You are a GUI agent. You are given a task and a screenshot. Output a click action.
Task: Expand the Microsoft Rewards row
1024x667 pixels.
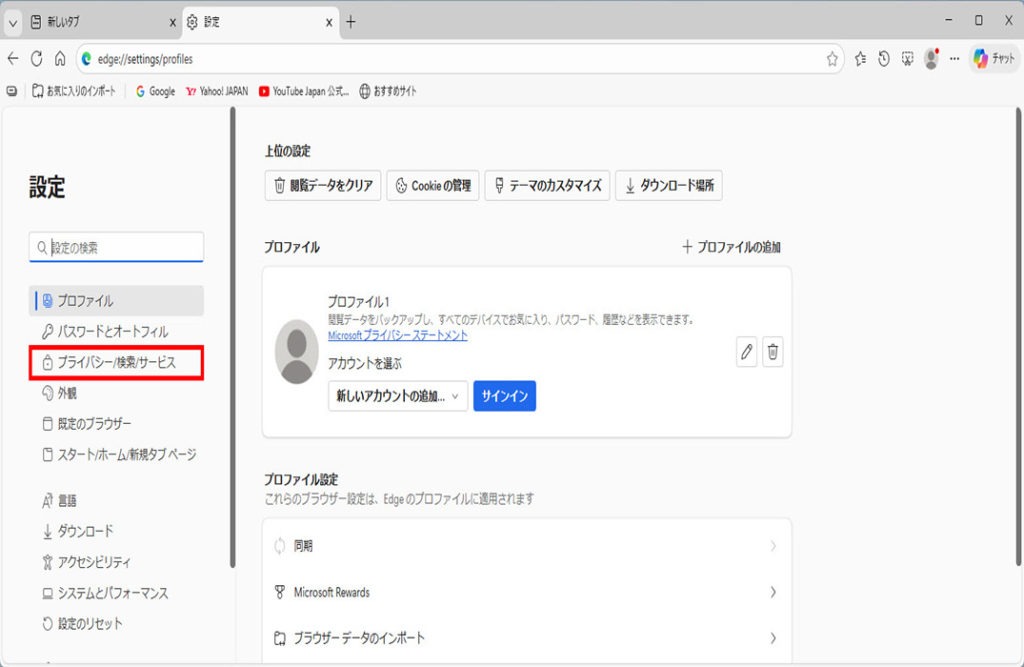point(526,592)
